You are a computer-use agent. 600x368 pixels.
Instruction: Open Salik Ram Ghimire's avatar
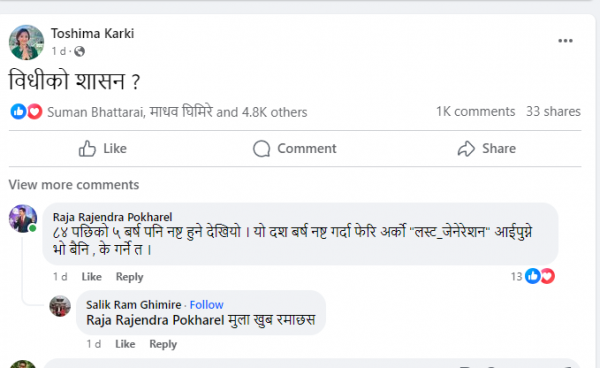click(60, 306)
